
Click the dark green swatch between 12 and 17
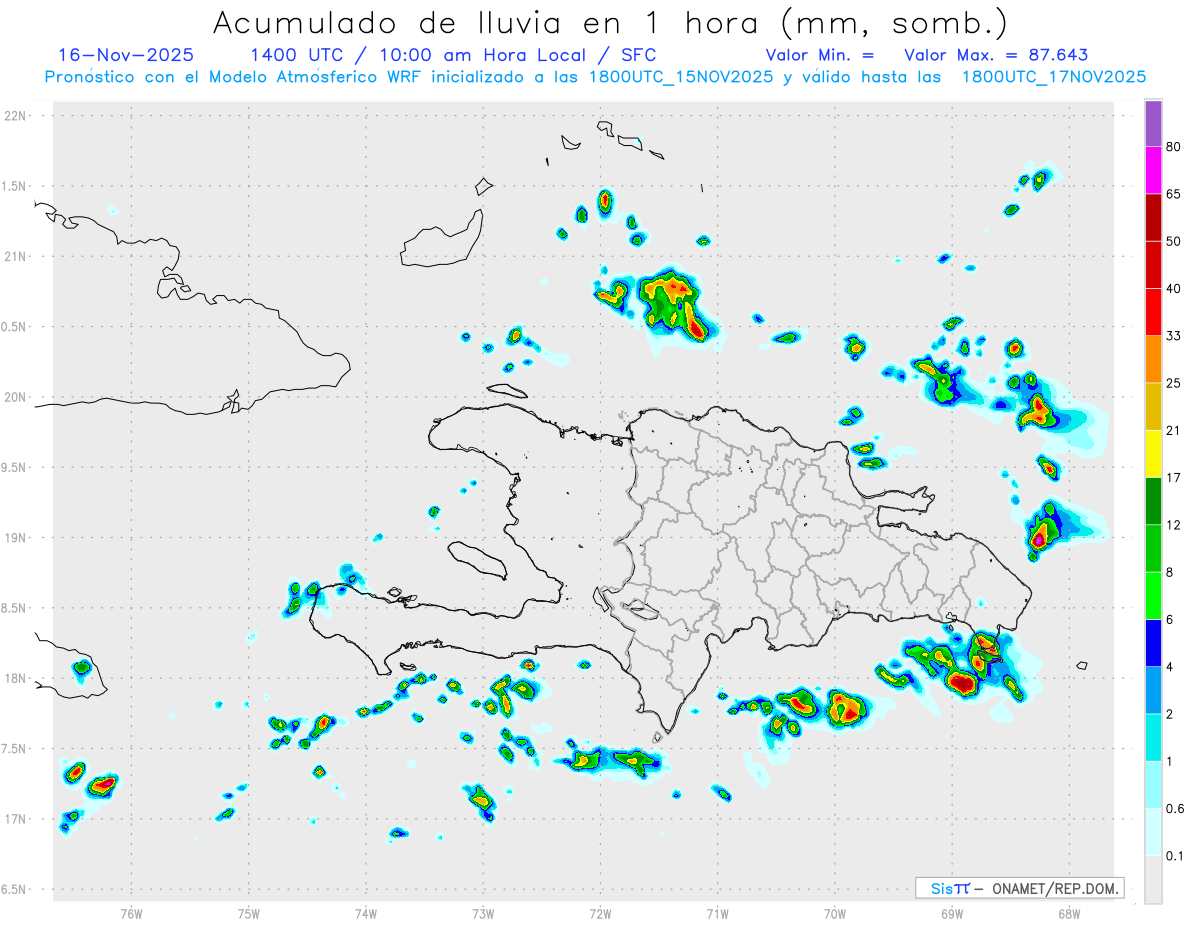click(1153, 501)
